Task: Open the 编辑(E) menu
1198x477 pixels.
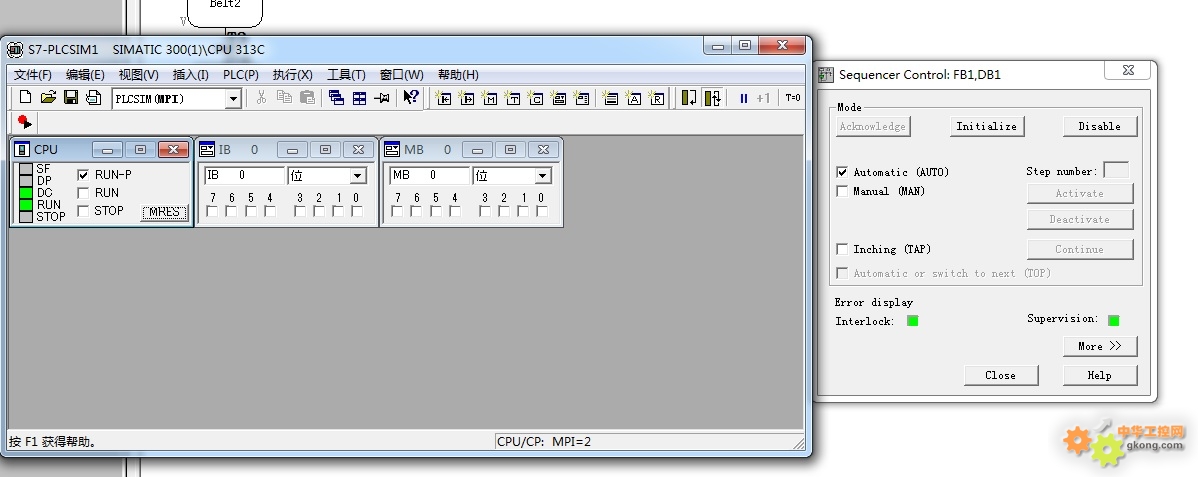Action: (85, 74)
